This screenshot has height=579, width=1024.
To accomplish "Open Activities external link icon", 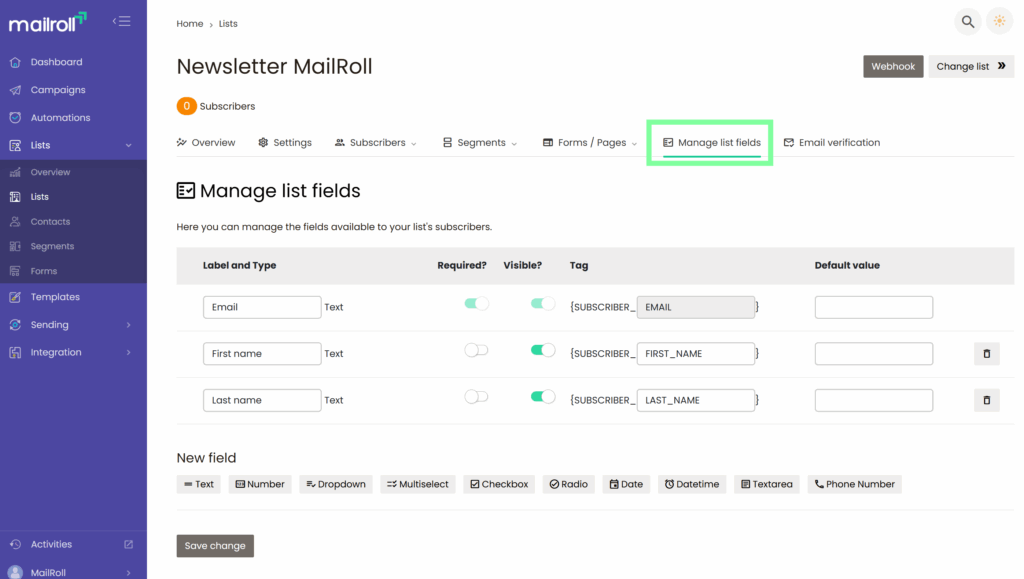I will [x=128, y=544].
